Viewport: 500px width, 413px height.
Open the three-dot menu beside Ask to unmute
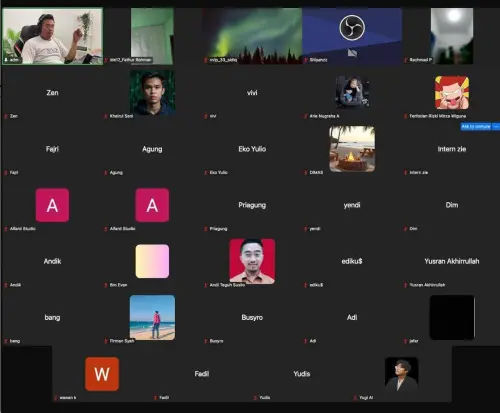pyautogui.click(x=496, y=127)
